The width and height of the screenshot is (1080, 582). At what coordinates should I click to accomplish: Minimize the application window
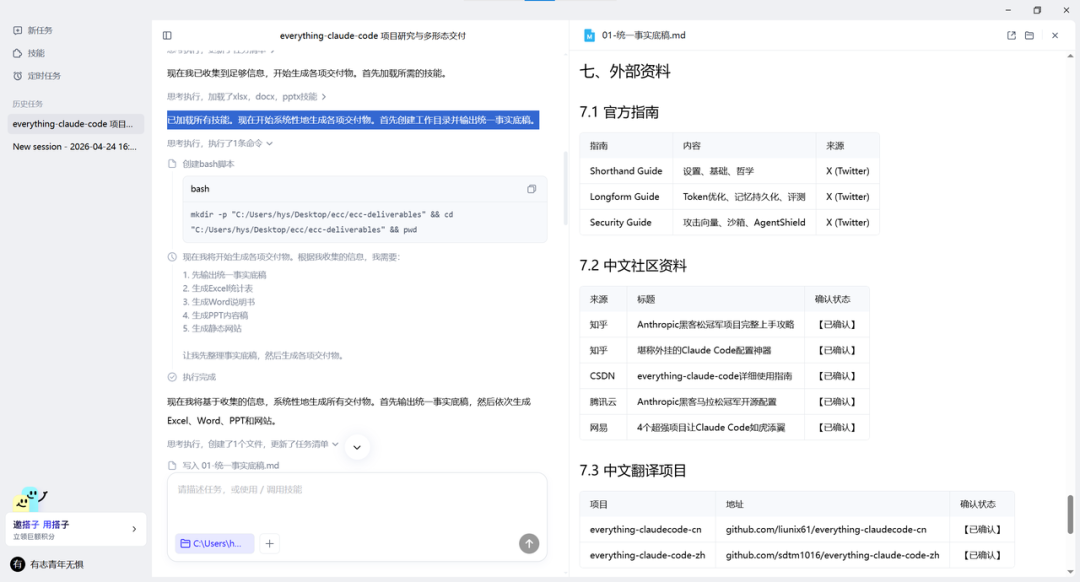pos(1008,10)
